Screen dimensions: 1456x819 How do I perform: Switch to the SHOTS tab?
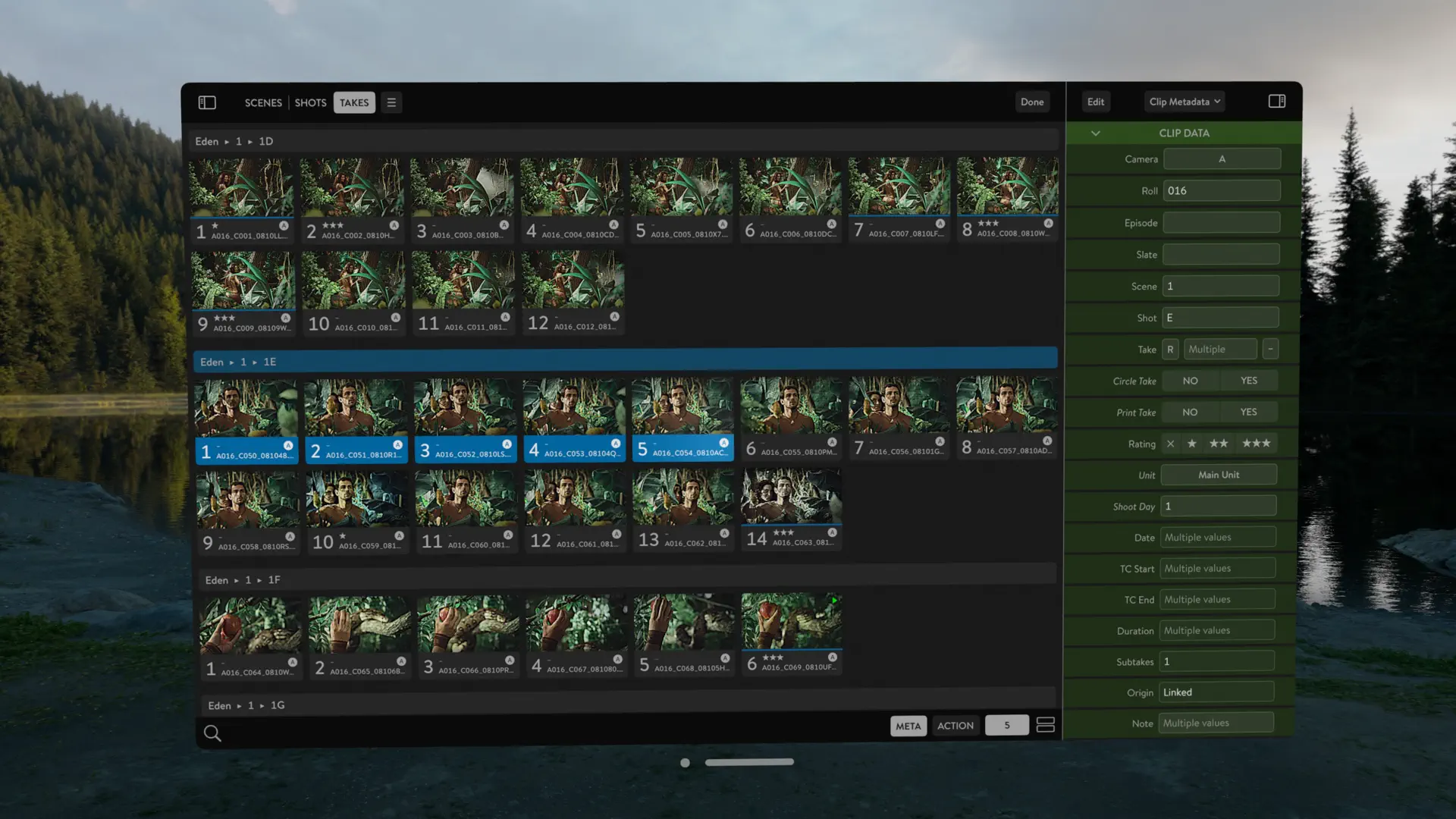coord(310,102)
